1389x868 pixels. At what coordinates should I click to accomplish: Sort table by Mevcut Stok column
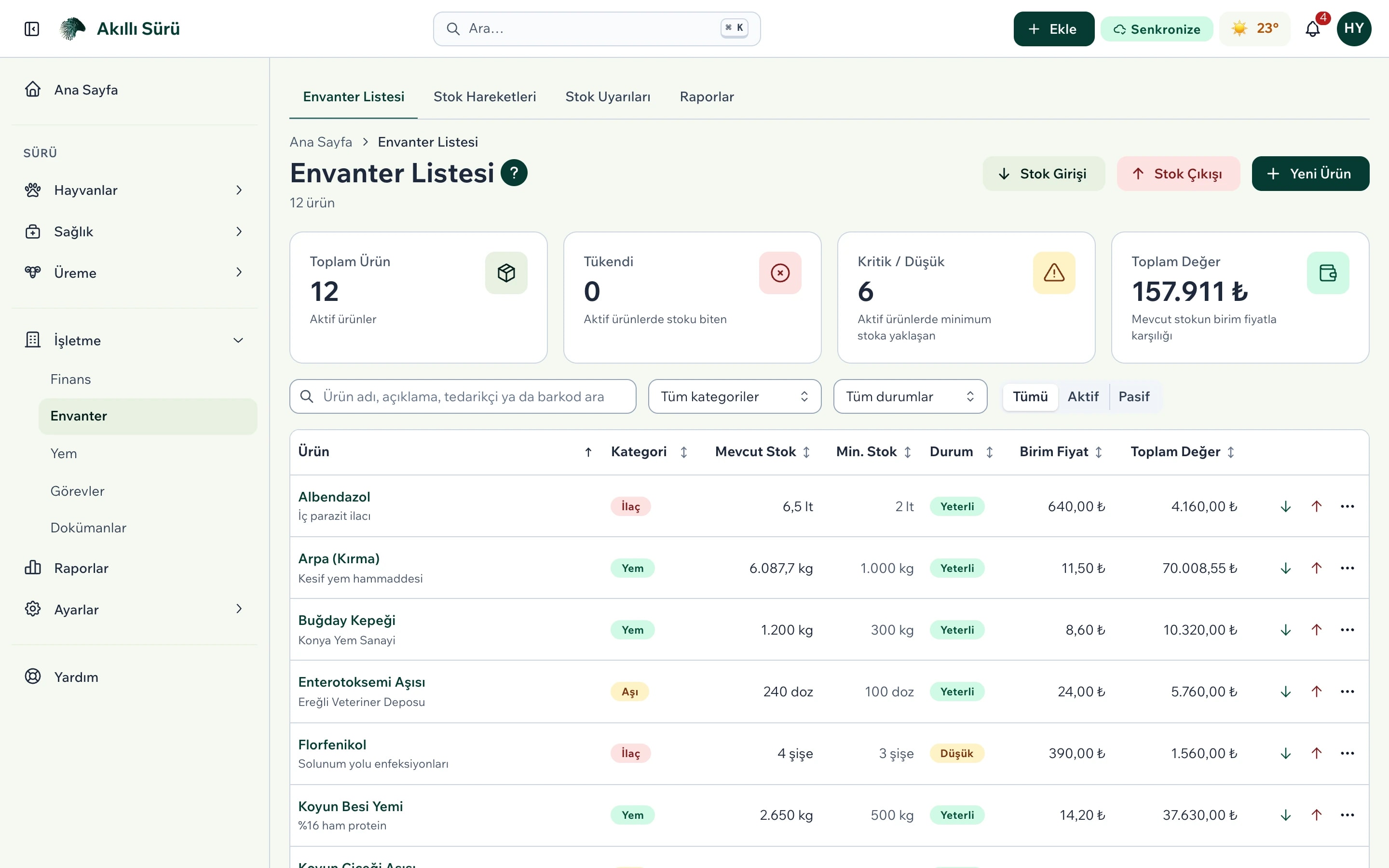762,452
